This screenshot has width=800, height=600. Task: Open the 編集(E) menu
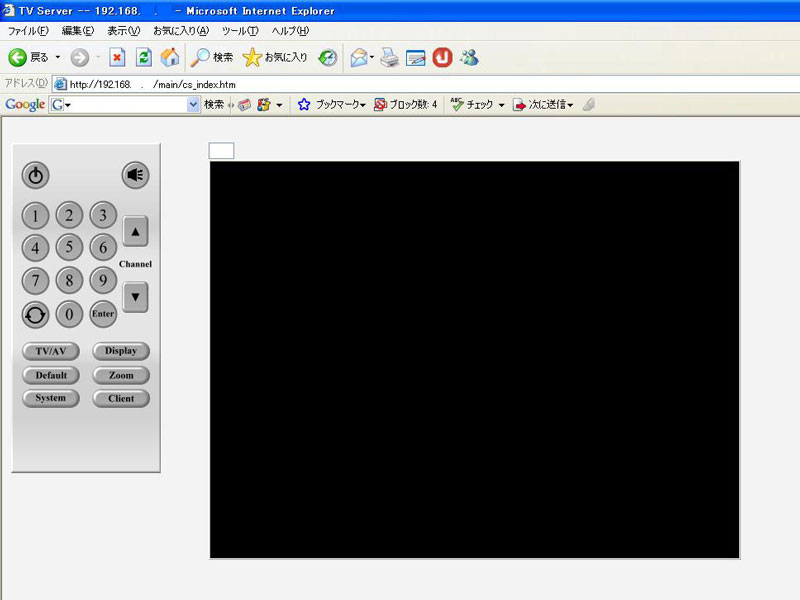pyautogui.click(x=78, y=31)
